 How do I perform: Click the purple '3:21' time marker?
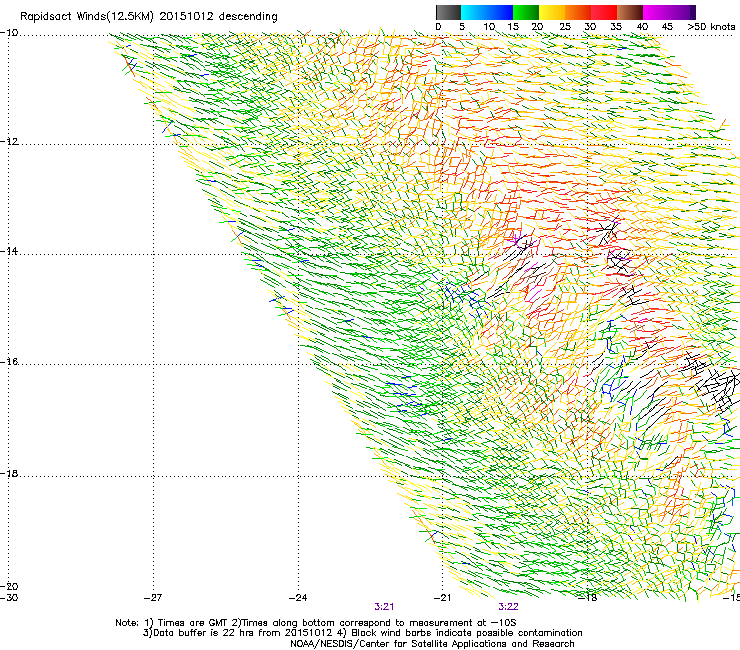[384, 607]
